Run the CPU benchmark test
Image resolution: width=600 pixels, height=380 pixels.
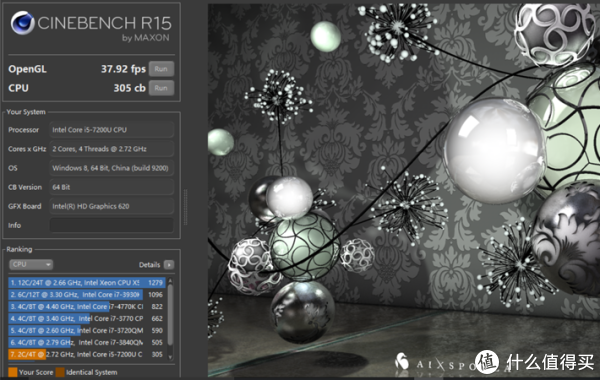click(161, 88)
